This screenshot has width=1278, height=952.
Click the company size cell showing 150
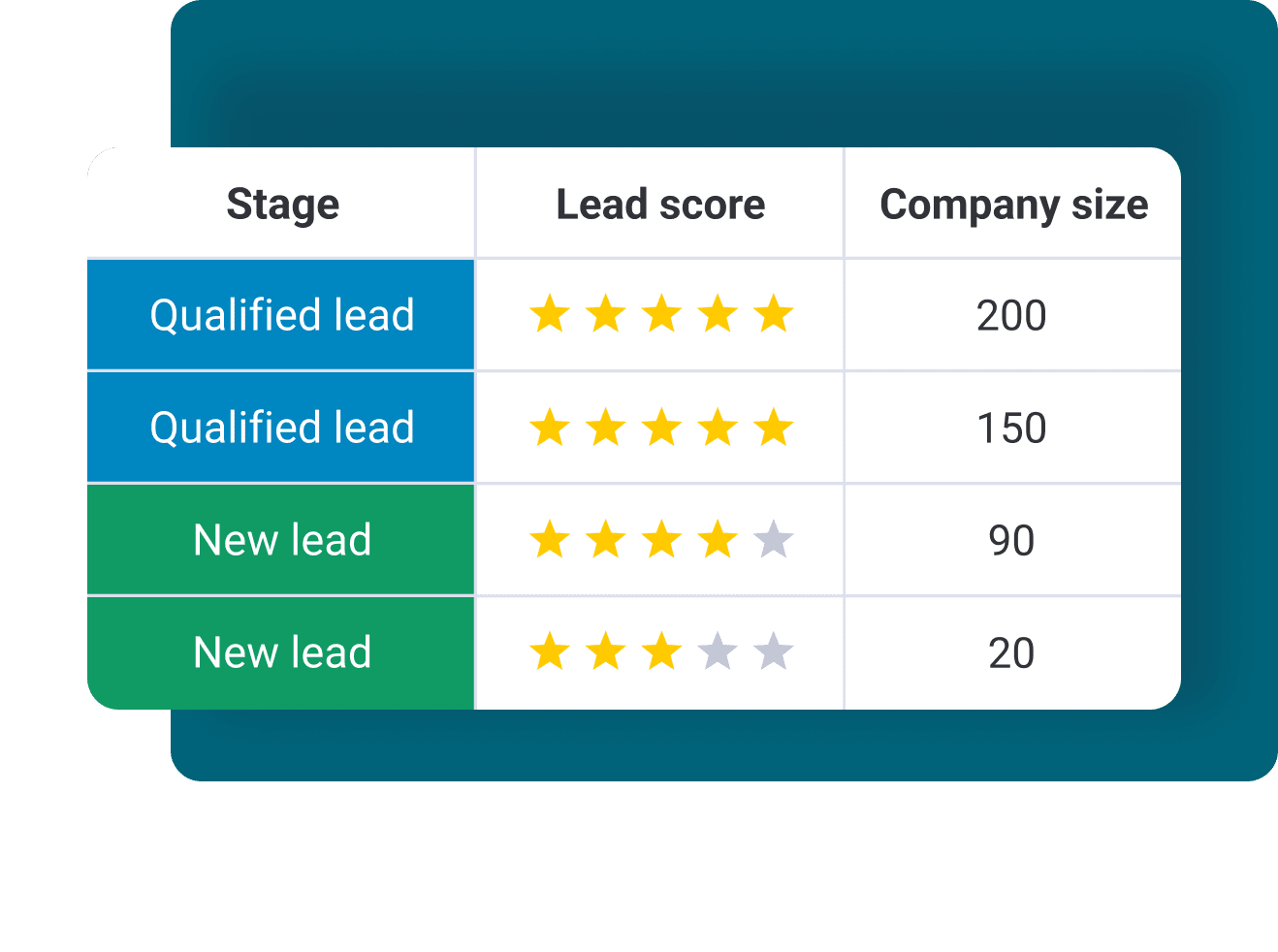coord(1012,428)
